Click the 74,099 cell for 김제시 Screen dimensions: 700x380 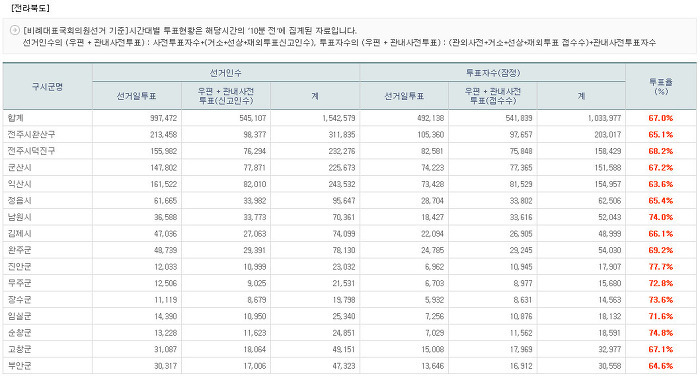pos(344,234)
